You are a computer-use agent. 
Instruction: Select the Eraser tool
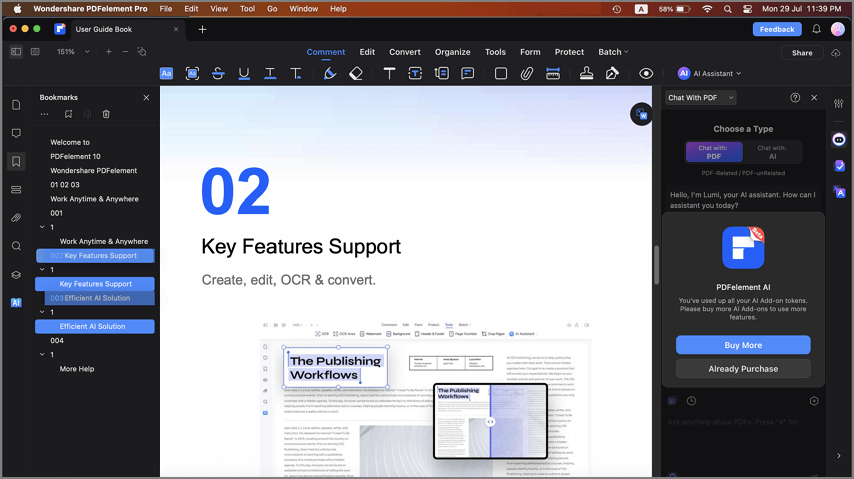(356, 74)
